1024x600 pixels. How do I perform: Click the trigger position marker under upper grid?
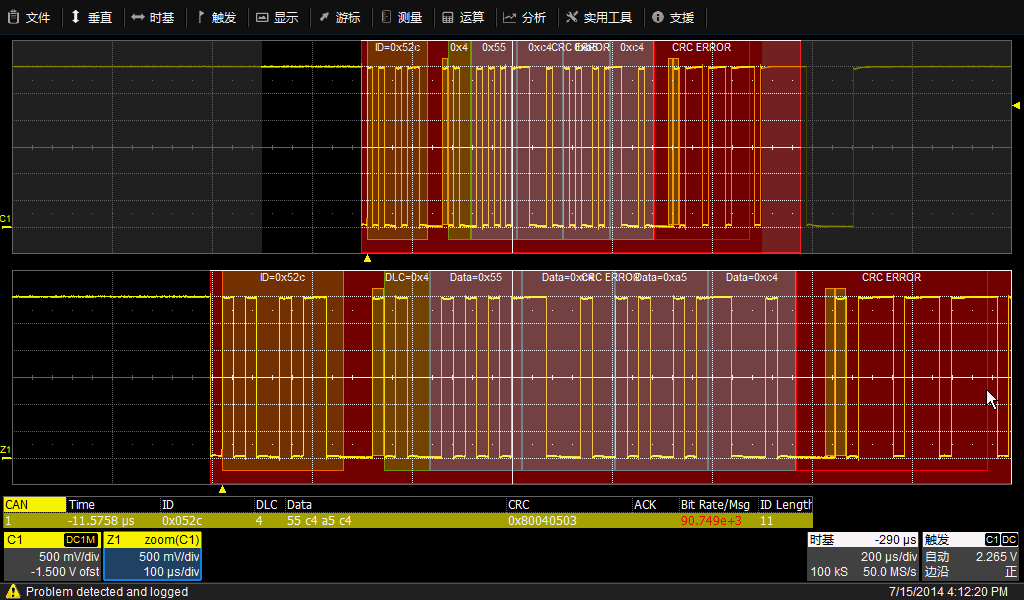[x=368, y=258]
